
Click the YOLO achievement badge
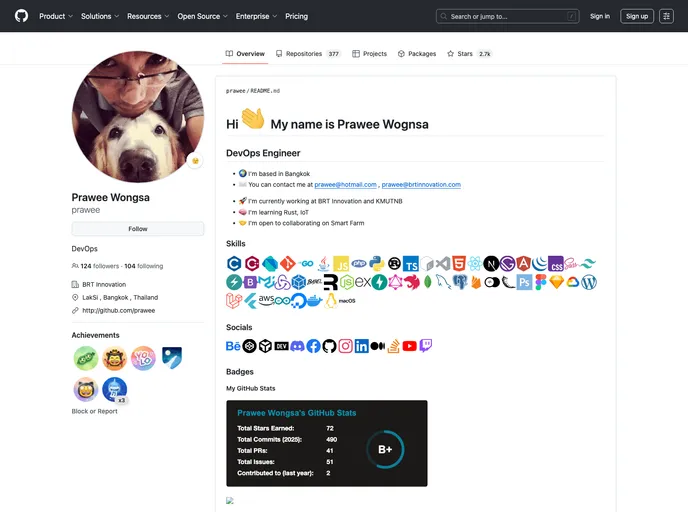[x=143, y=358]
